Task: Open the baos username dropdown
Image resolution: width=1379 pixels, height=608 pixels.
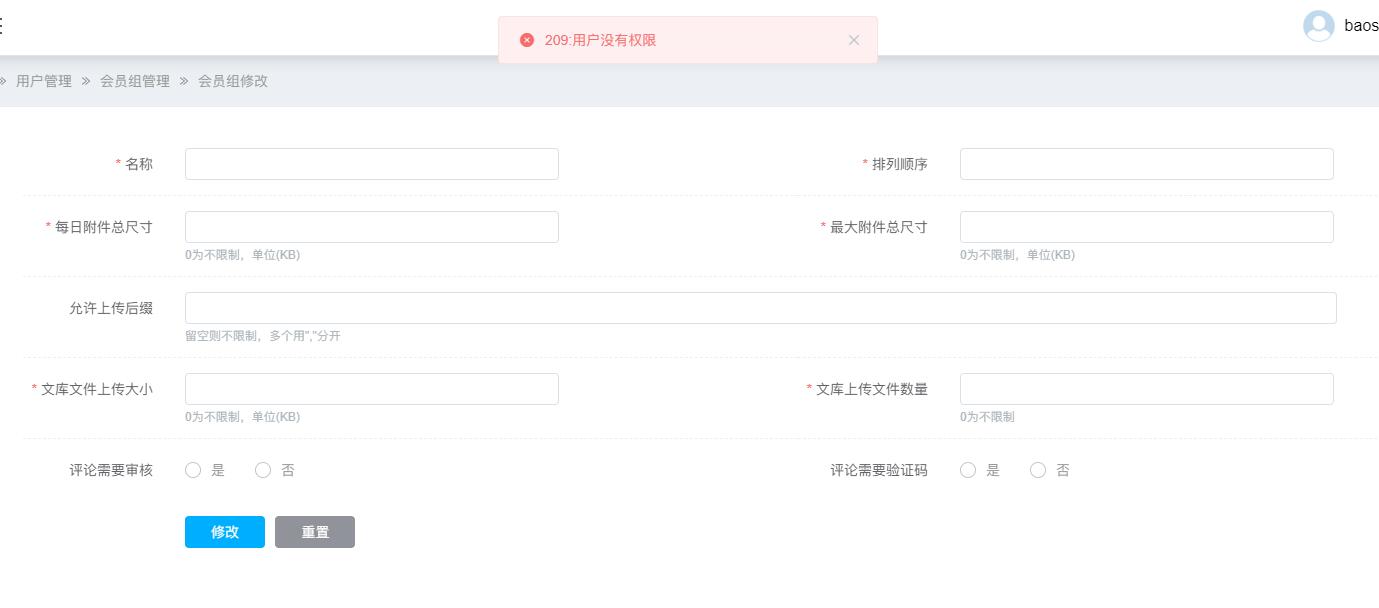Action: (1360, 26)
